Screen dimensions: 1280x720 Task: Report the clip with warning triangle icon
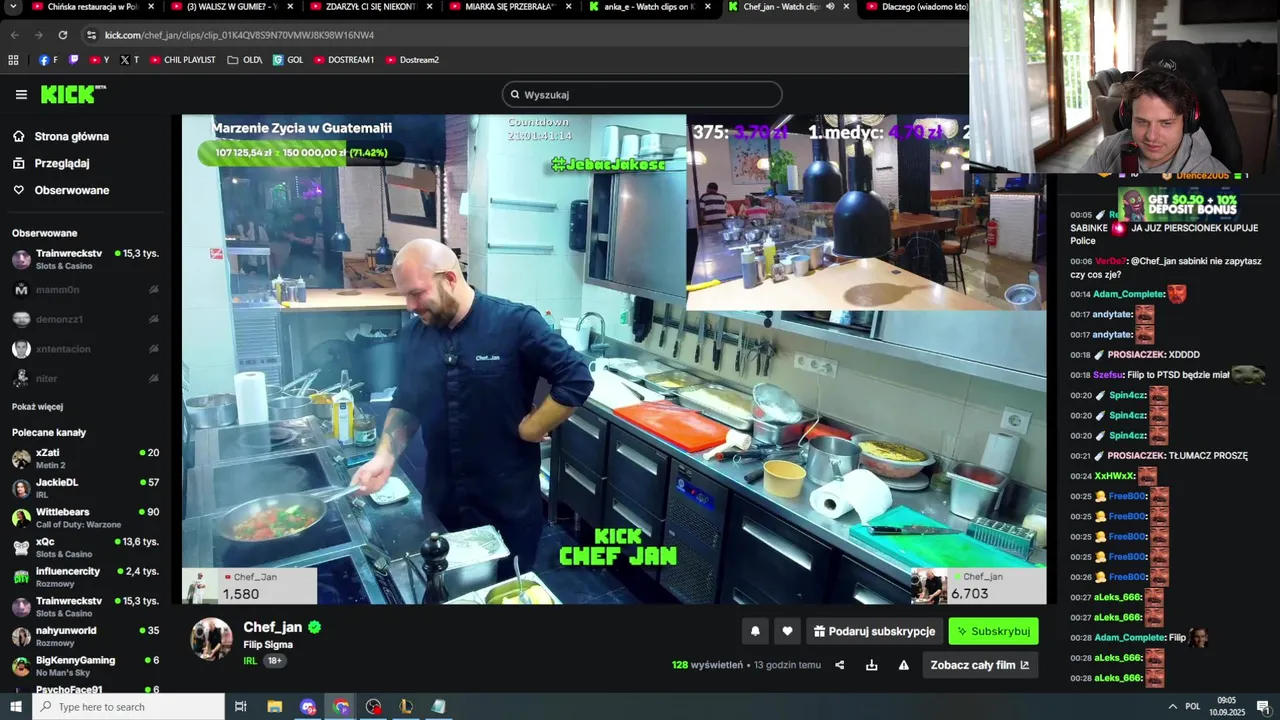click(904, 665)
